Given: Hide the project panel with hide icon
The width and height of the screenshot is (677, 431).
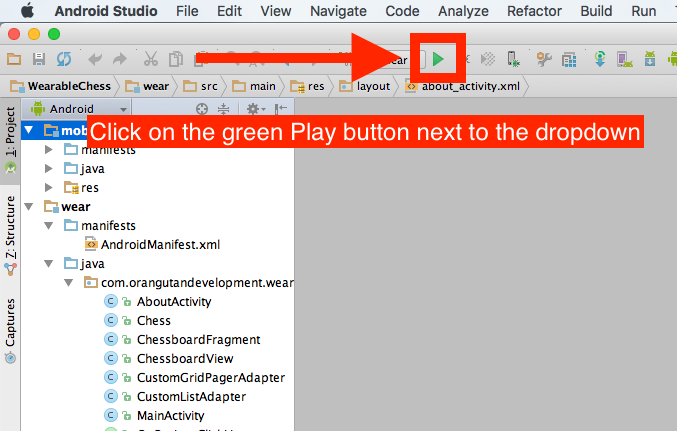Looking at the screenshot, I should 281,109.
